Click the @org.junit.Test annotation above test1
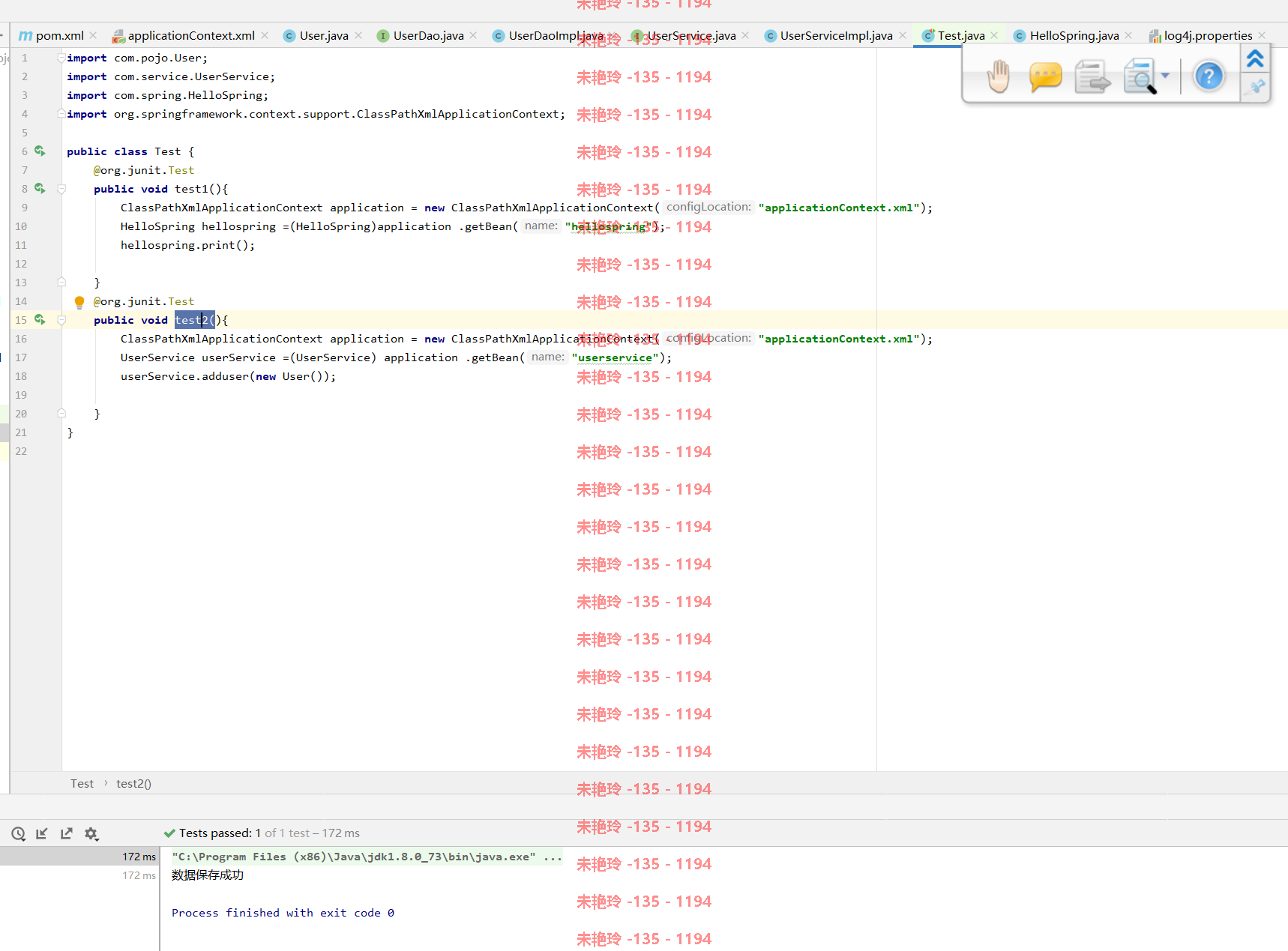1288x951 pixels. pyautogui.click(x=144, y=170)
